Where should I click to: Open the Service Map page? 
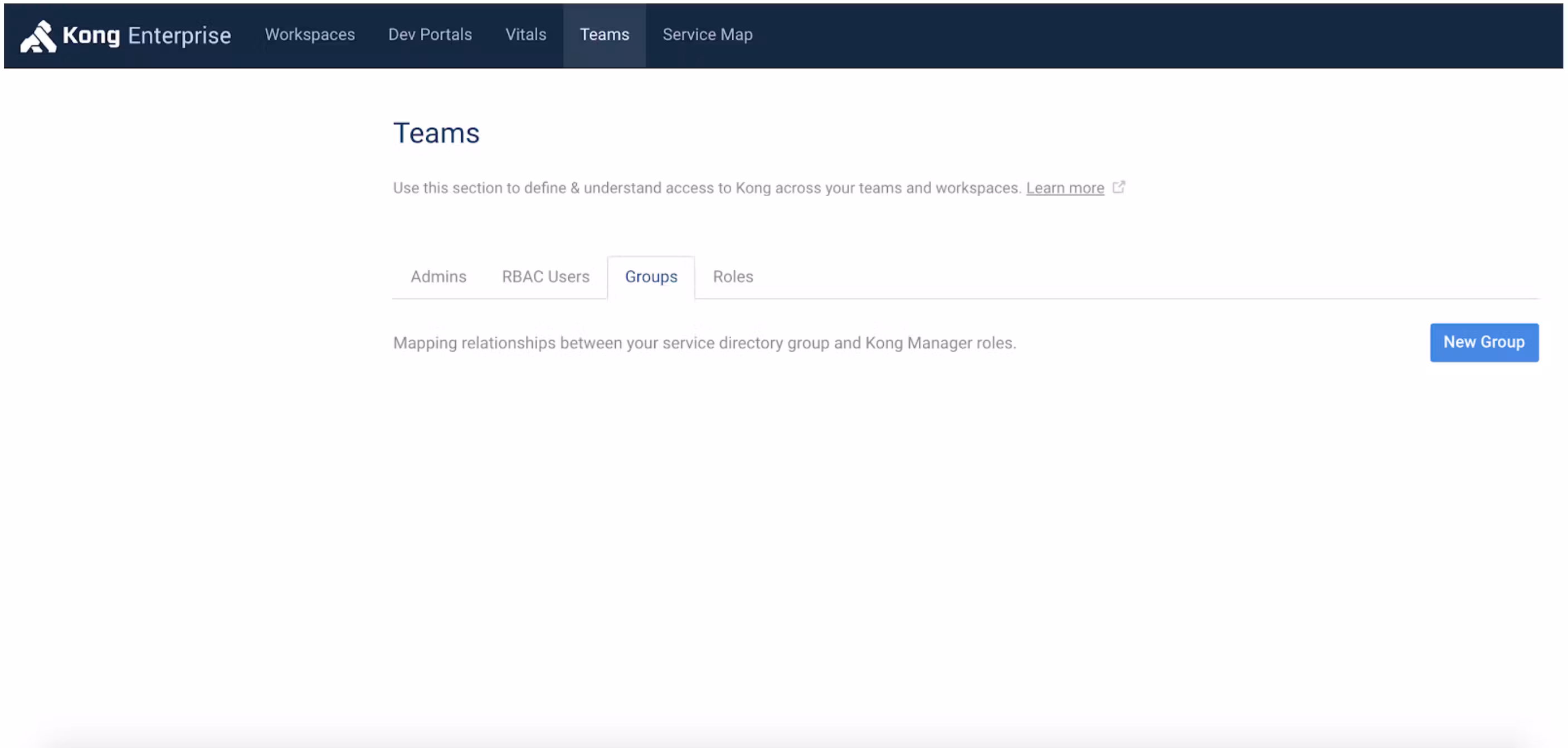coord(707,35)
